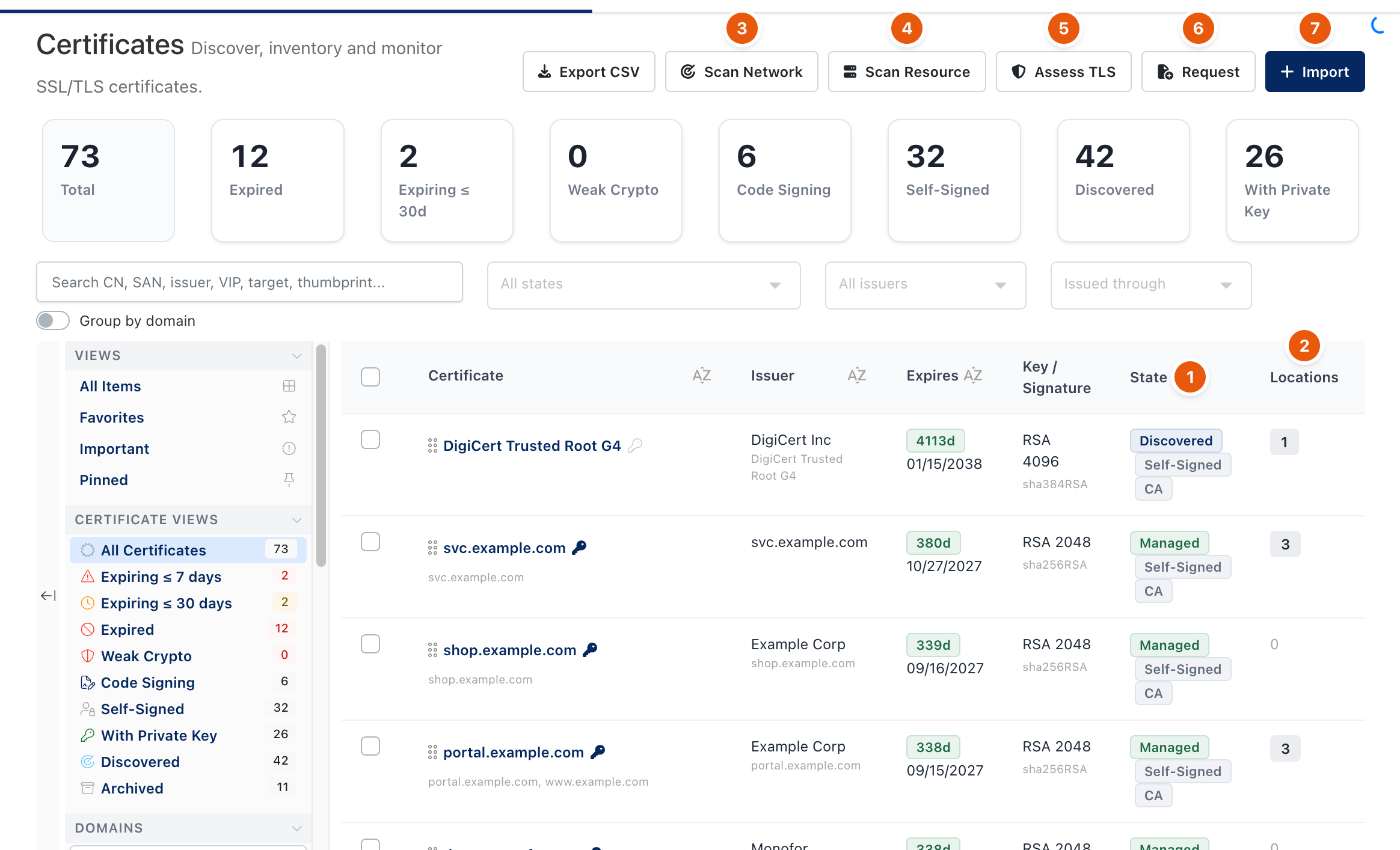Click the Archived box icon

(87, 788)
